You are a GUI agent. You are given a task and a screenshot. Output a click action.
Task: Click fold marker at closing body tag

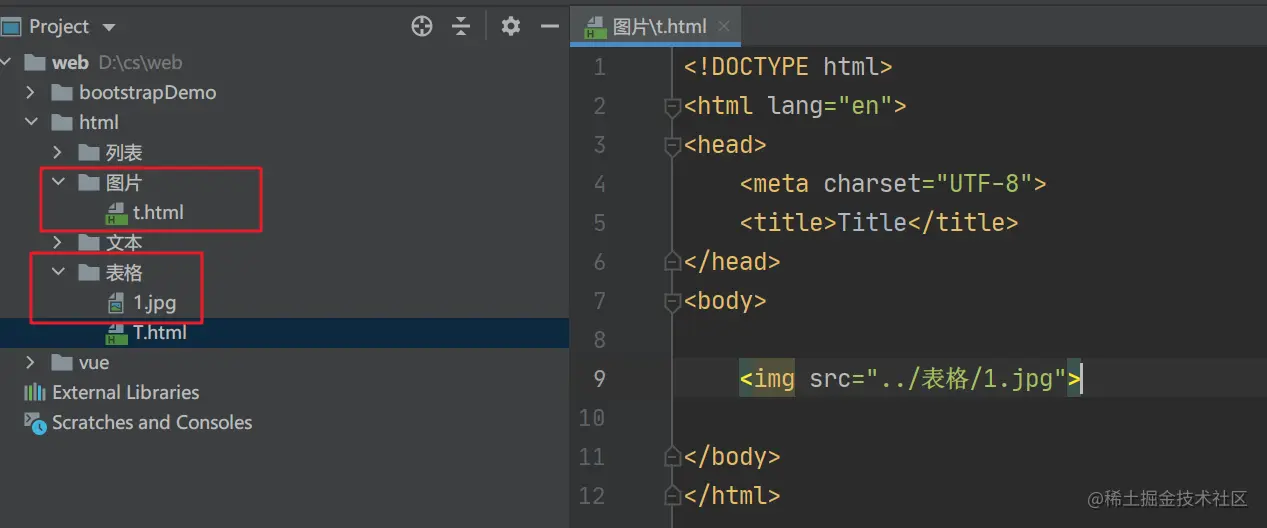coord(672,457)
